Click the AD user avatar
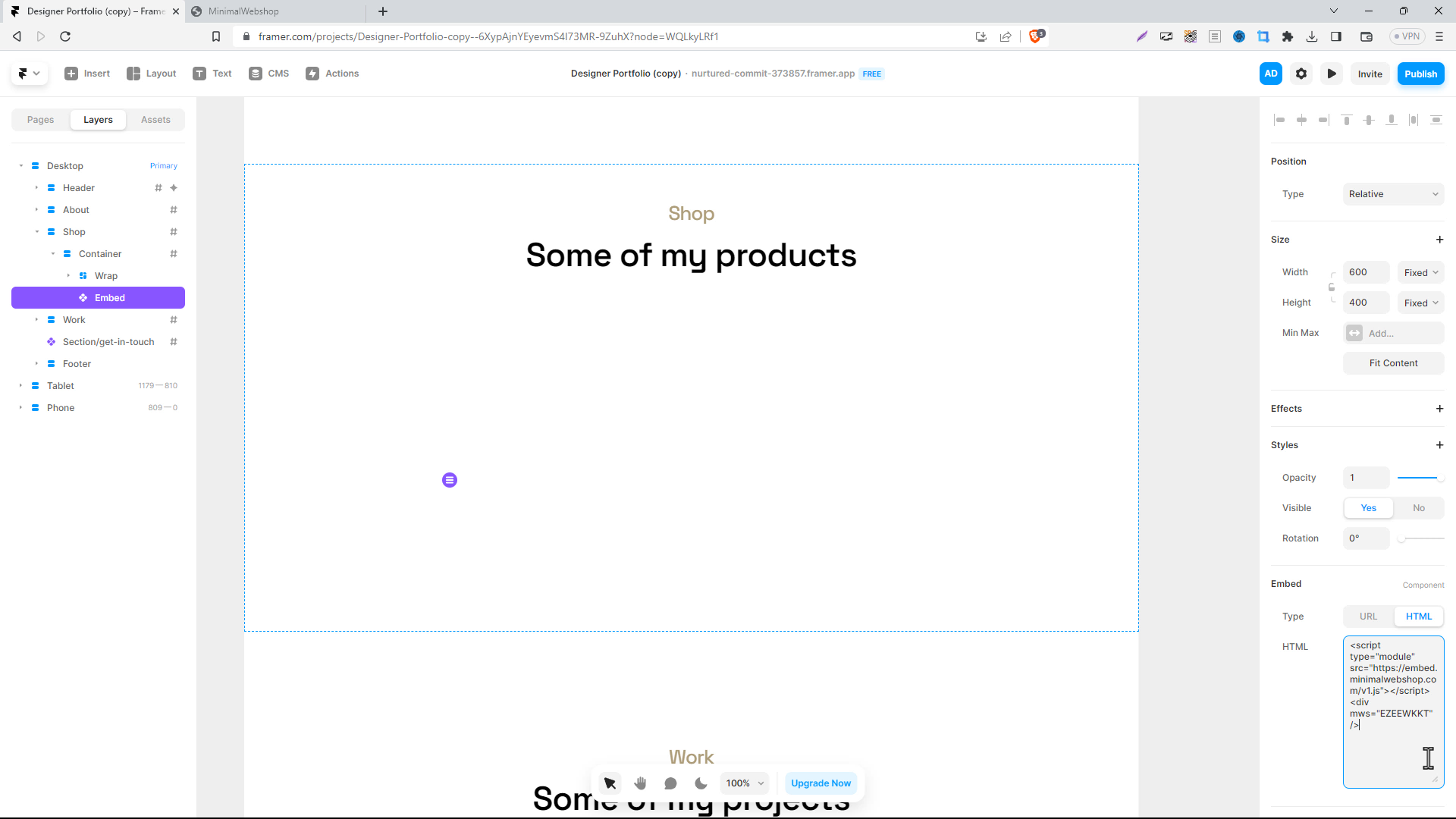 pyautogui.click(x=1271, y=74)
